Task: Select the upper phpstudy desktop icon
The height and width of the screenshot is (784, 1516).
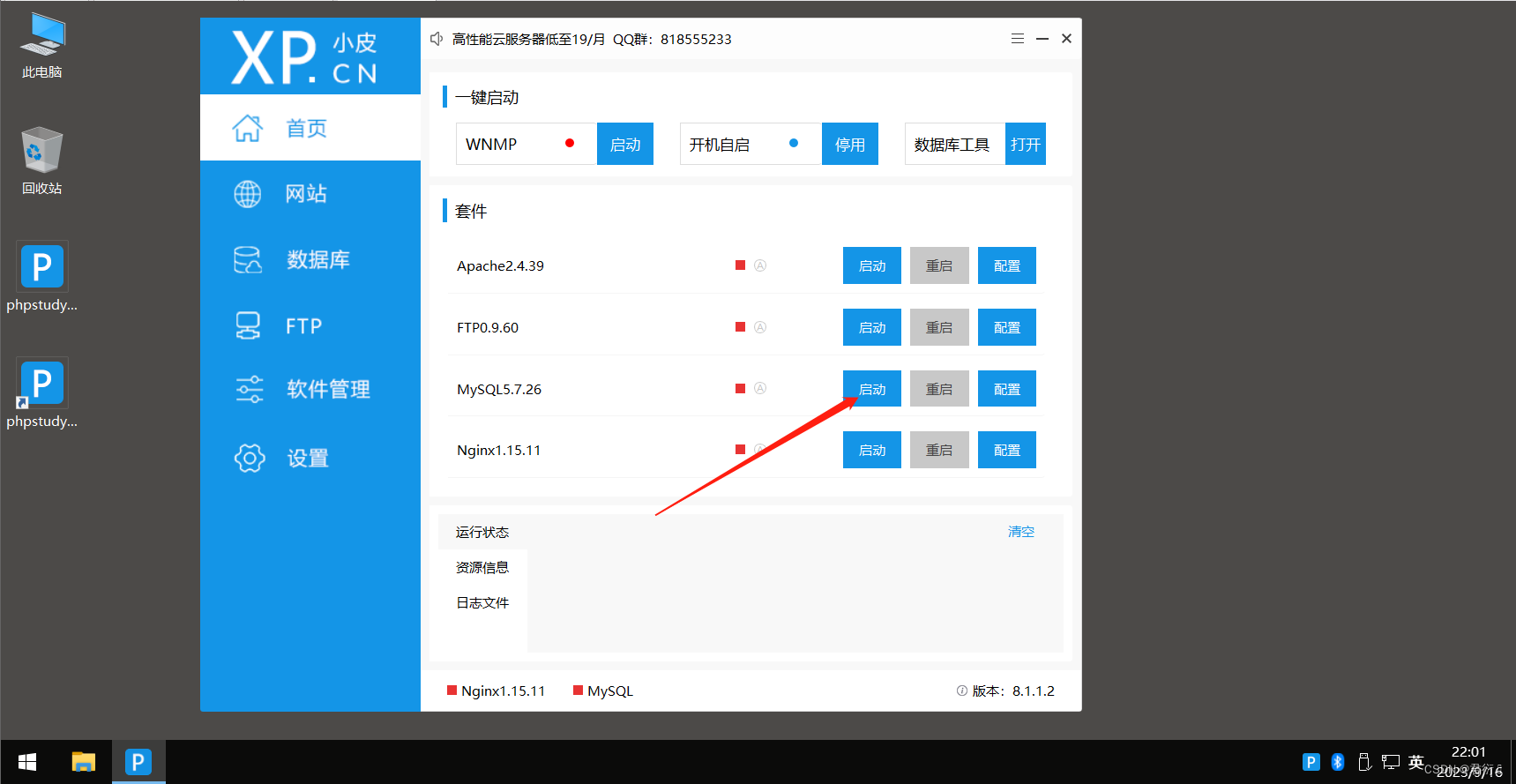Action: (42, 278)
